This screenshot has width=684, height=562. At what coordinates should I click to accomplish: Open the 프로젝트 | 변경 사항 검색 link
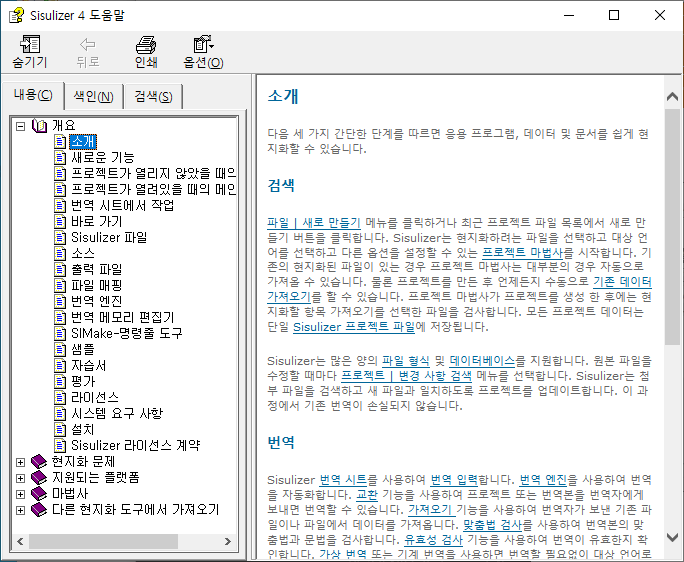tap(406, 376)
